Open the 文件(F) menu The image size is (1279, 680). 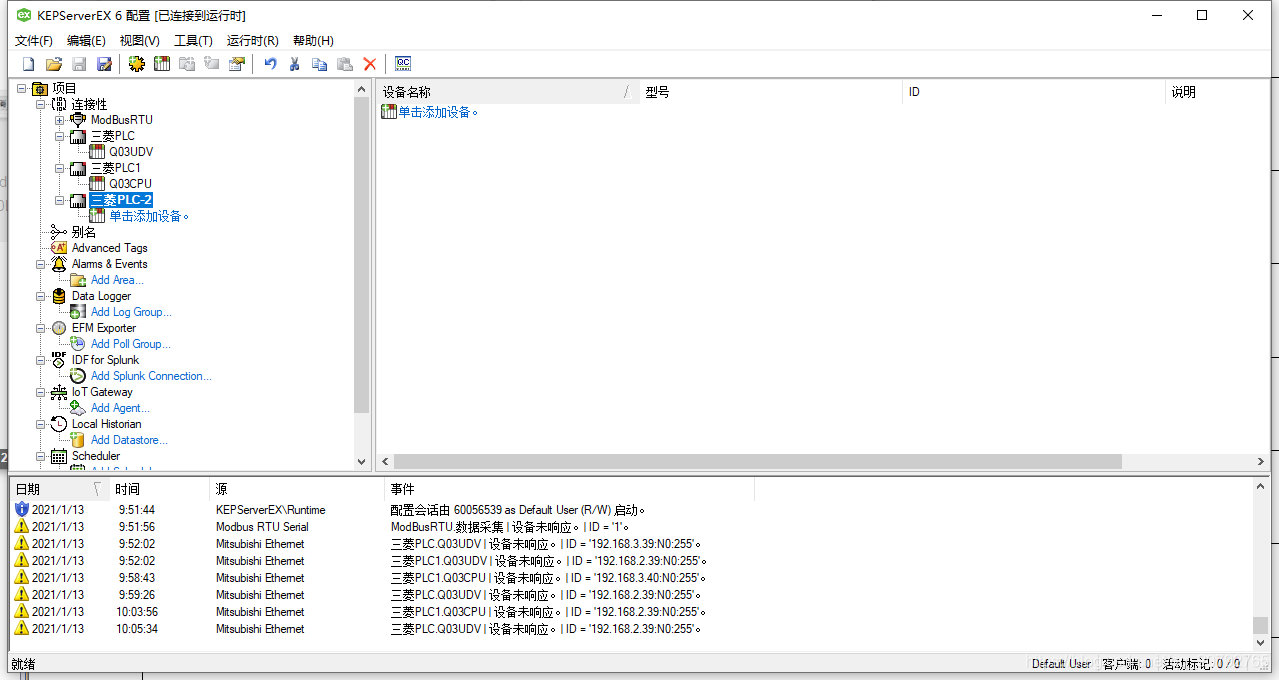coord(34,41)
